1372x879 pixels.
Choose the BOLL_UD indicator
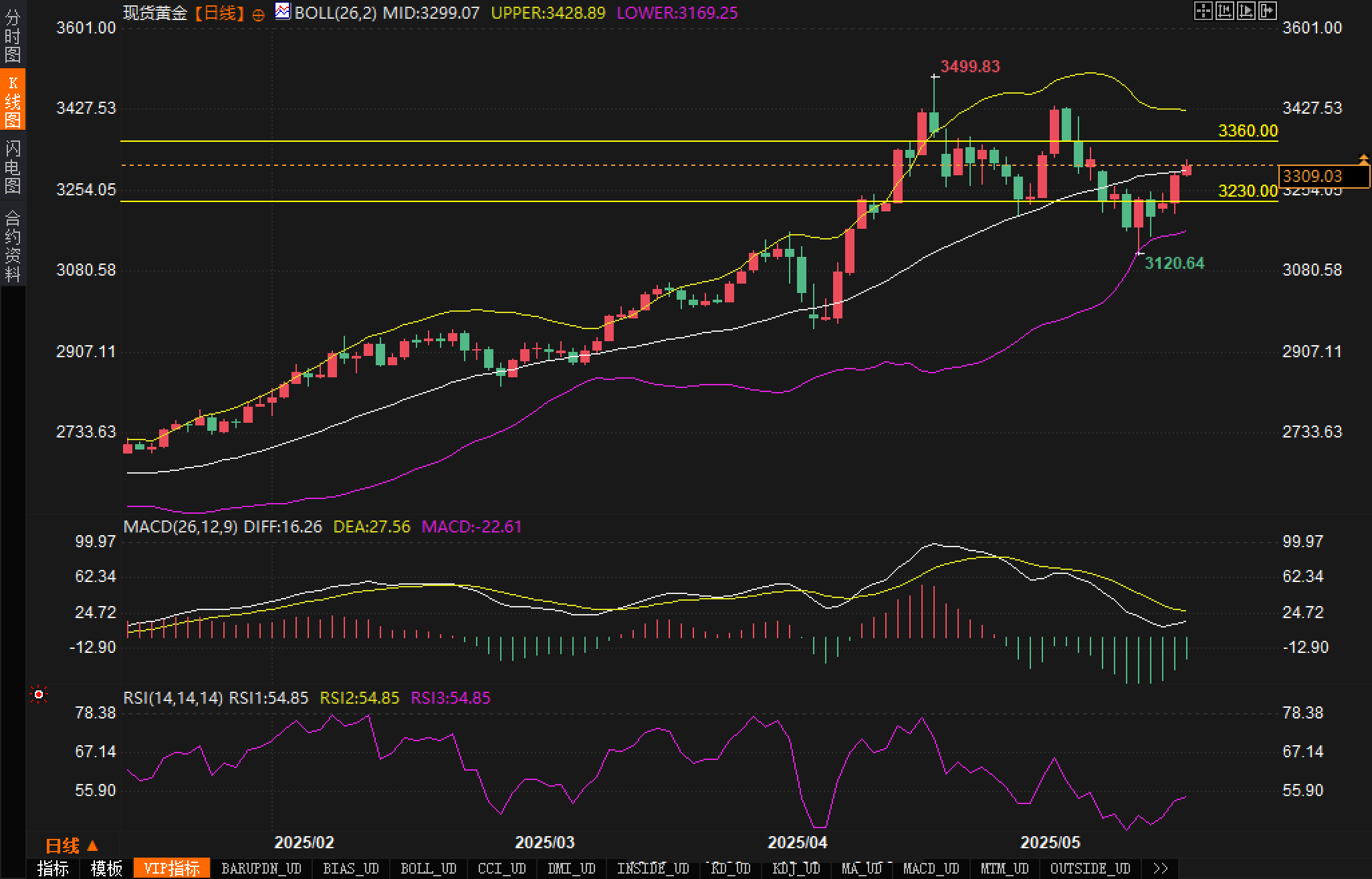pyautogui.click(x=429, y=868)
